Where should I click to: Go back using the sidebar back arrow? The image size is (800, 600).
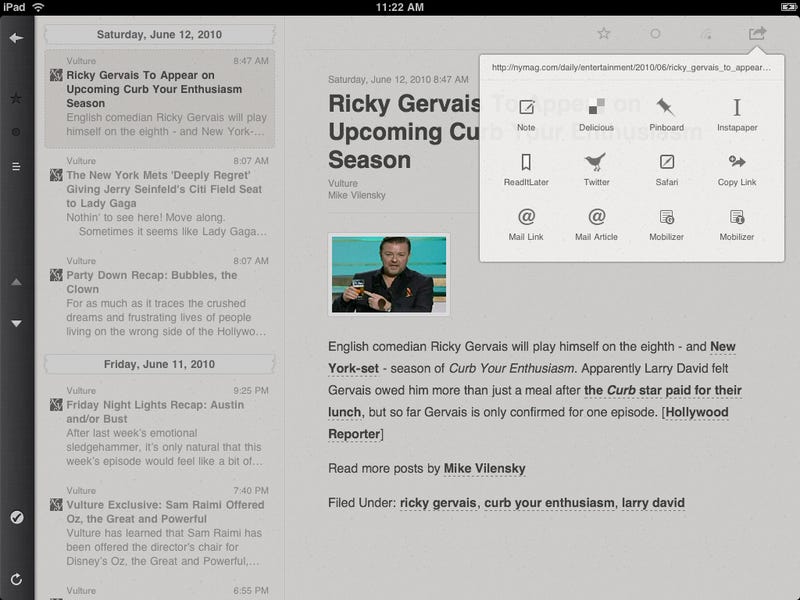[x=16, y=38]
